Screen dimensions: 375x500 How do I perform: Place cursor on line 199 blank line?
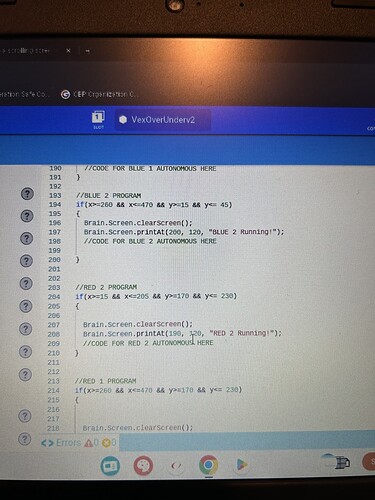click(x=180, y=250)
